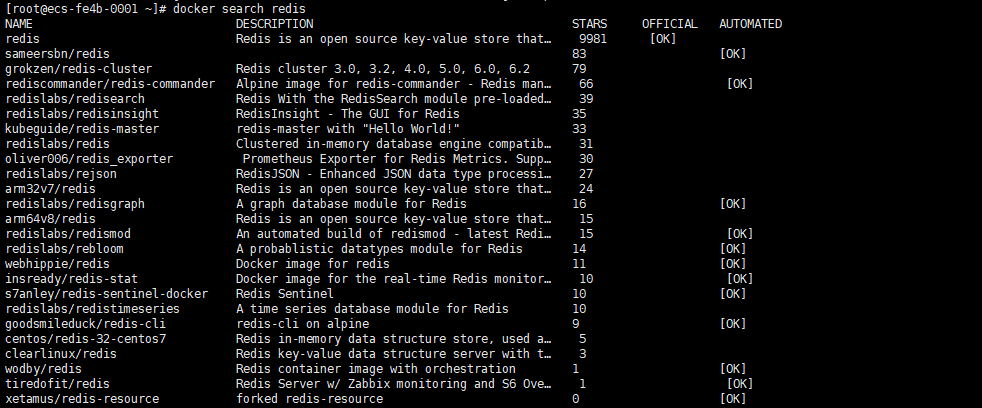This screenshot has width=982, height=408.
Task: Click the shell prompt [root@ecs-fe4b-0001 ~]#
Action: click(85, 9)
